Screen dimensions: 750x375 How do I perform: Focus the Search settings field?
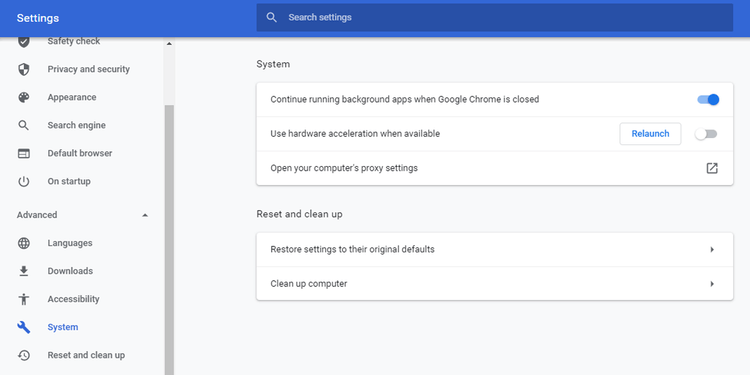pyautogui.click(x=495, y=18)
